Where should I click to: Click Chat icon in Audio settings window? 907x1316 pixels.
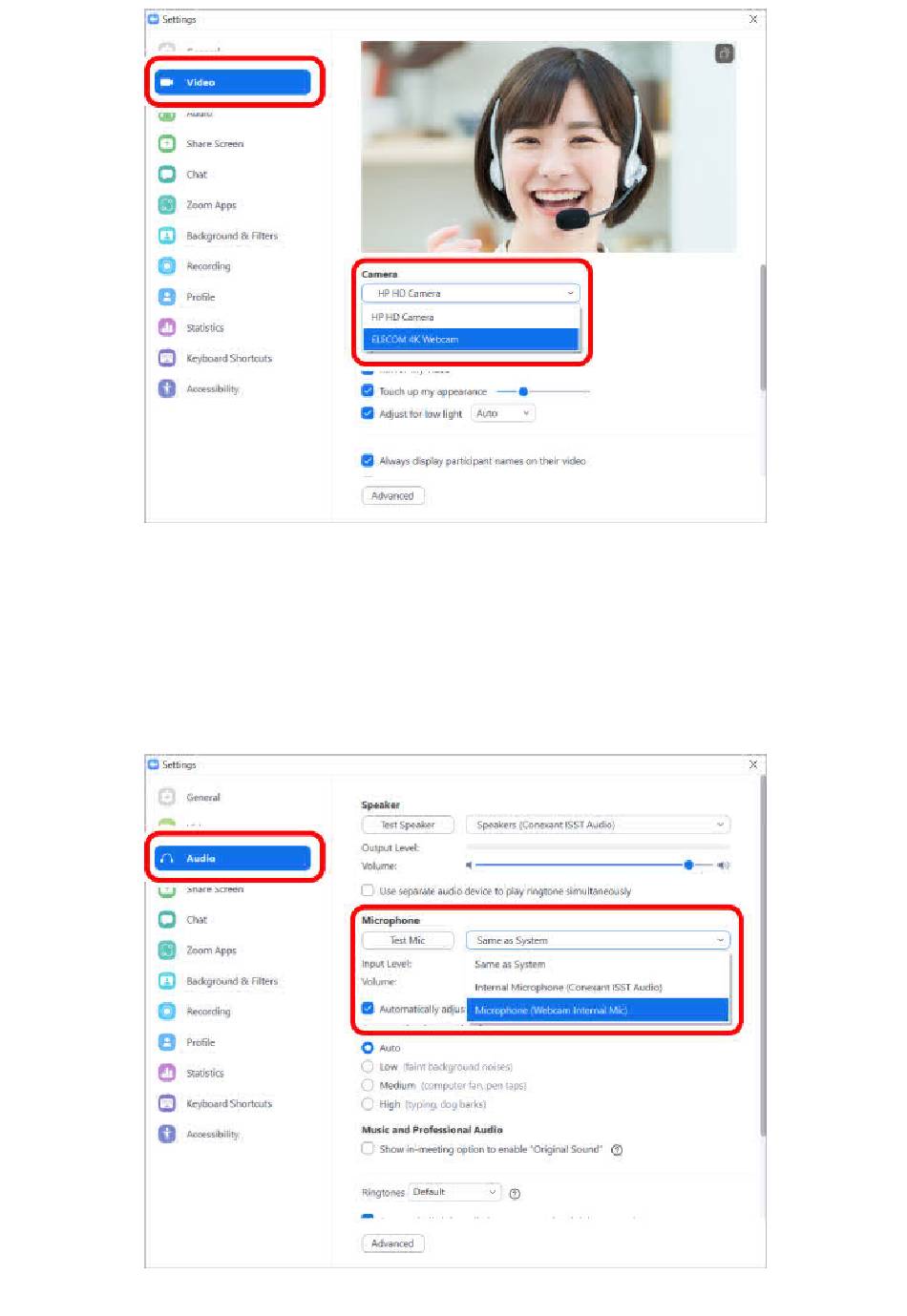[167, 920]
